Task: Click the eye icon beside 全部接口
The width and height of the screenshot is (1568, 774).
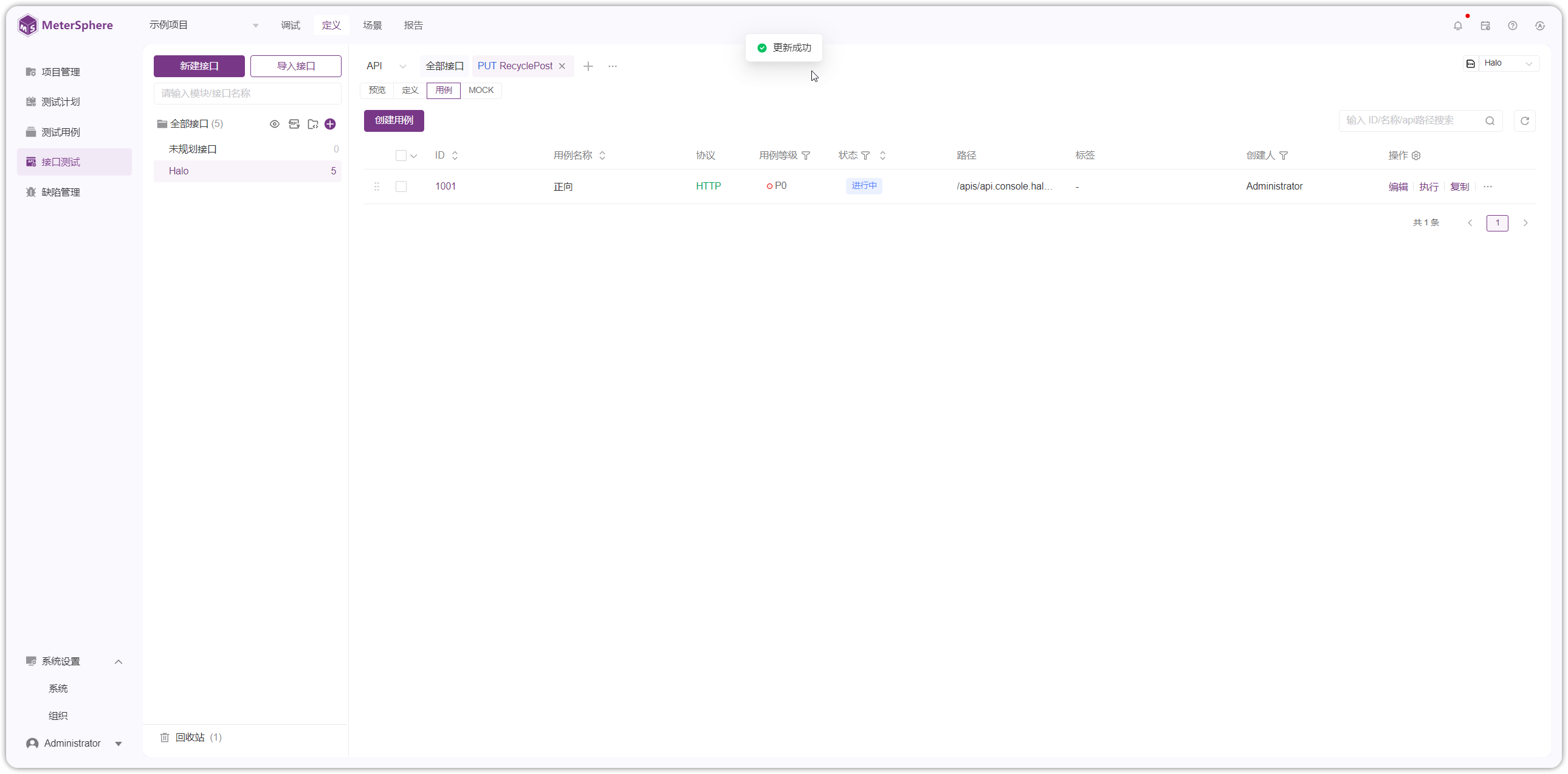Action: click(275, 124)
